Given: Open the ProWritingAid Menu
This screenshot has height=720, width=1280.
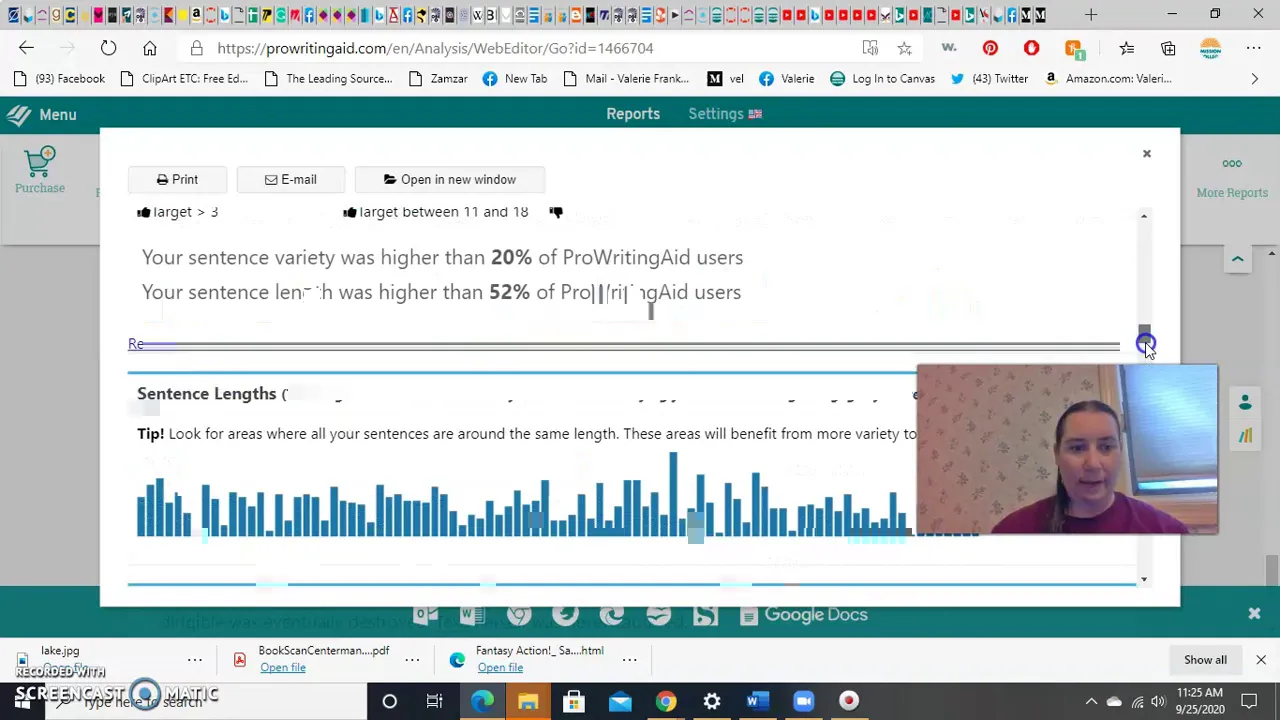Looking at the screenshot, I should point(41,115).
